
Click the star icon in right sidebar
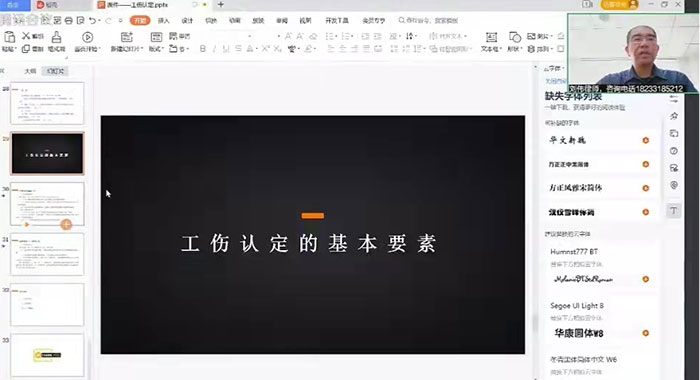click(x=674, y=116)
